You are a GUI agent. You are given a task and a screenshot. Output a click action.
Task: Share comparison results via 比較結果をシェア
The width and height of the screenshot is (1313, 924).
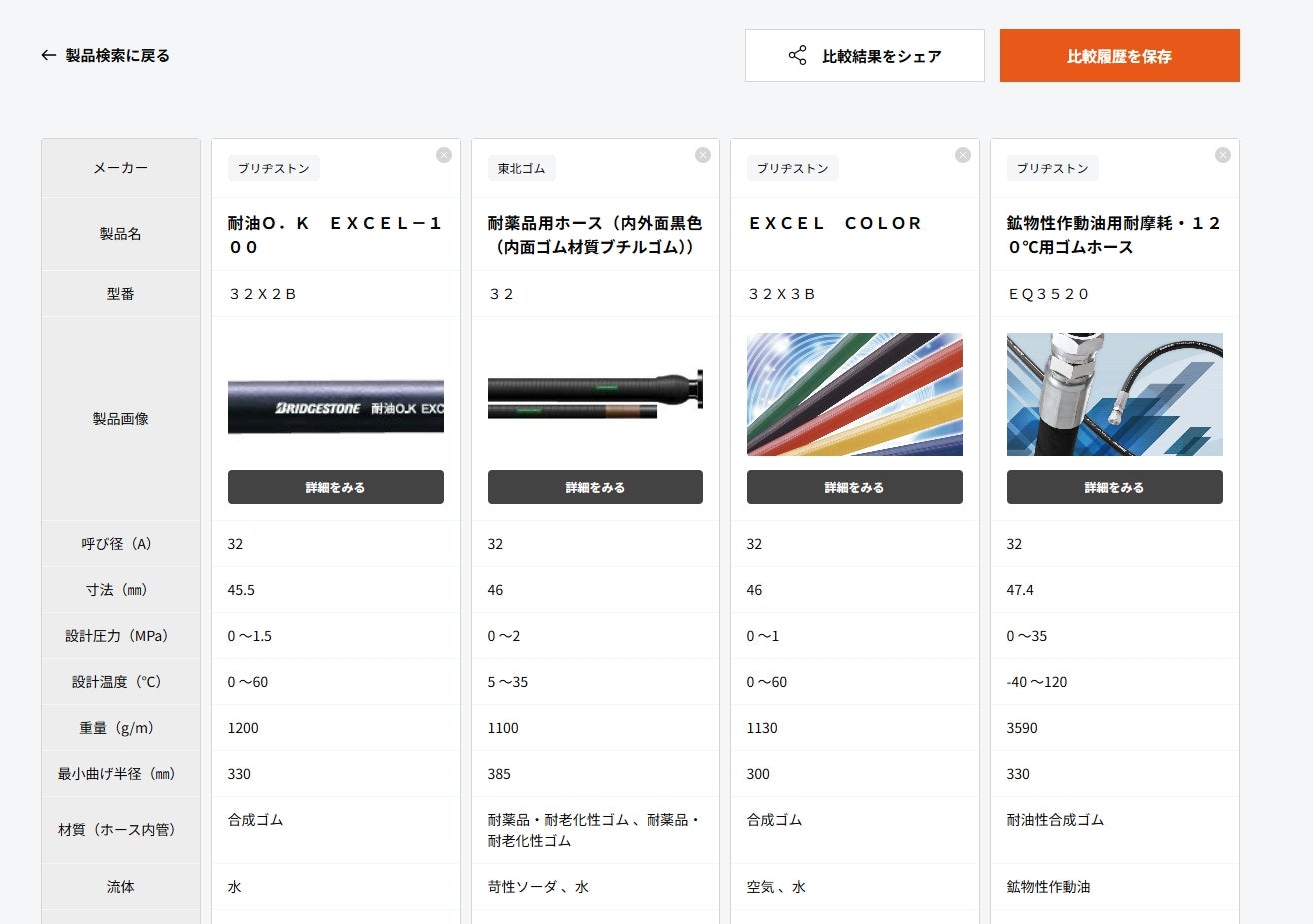pos(865,56)
